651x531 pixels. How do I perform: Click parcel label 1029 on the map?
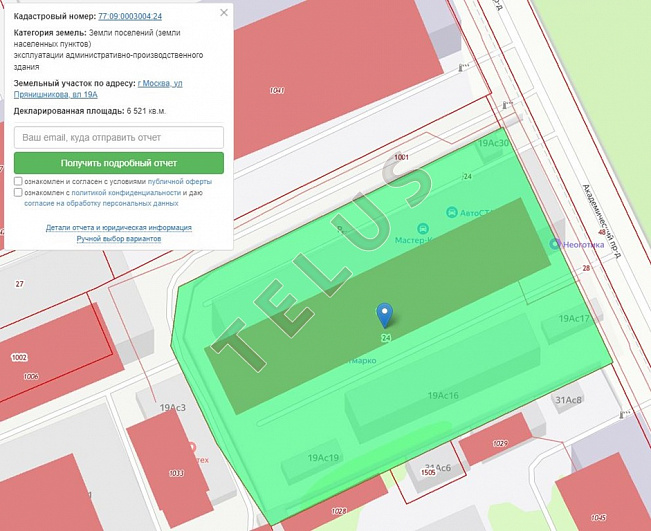click(x=500, y=443)
